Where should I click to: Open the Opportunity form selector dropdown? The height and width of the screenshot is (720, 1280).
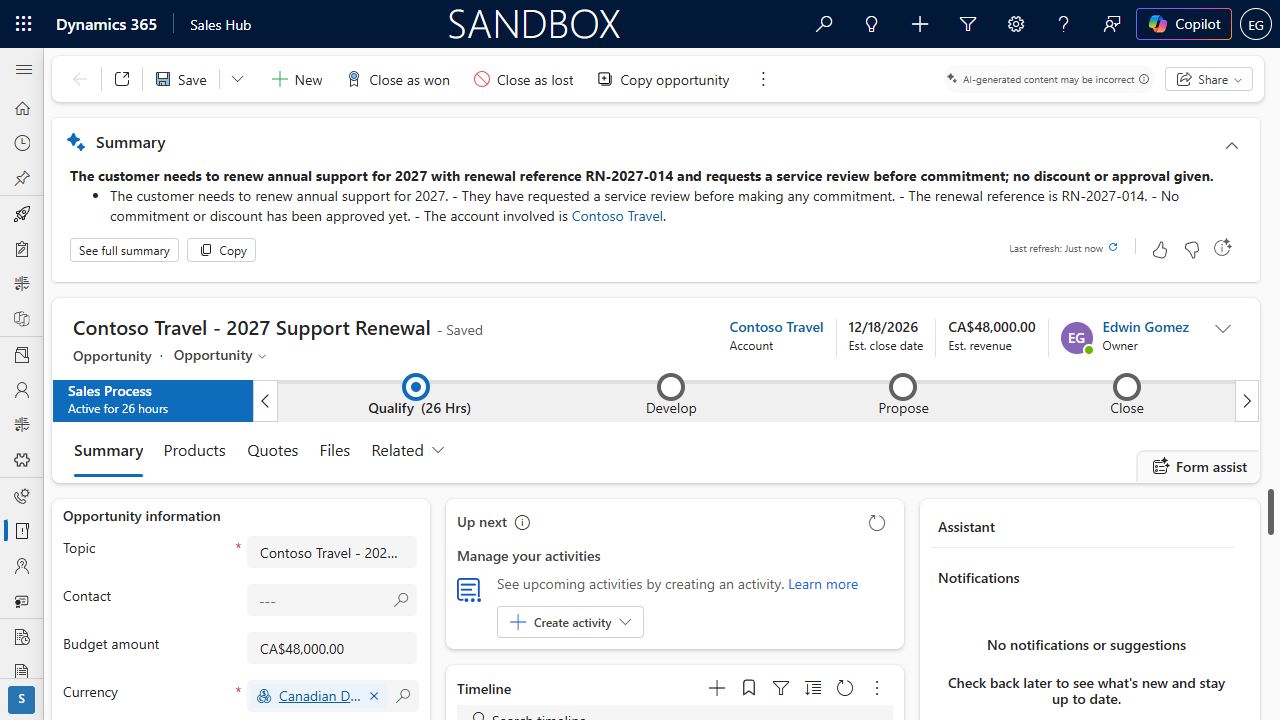coord(220,355)
